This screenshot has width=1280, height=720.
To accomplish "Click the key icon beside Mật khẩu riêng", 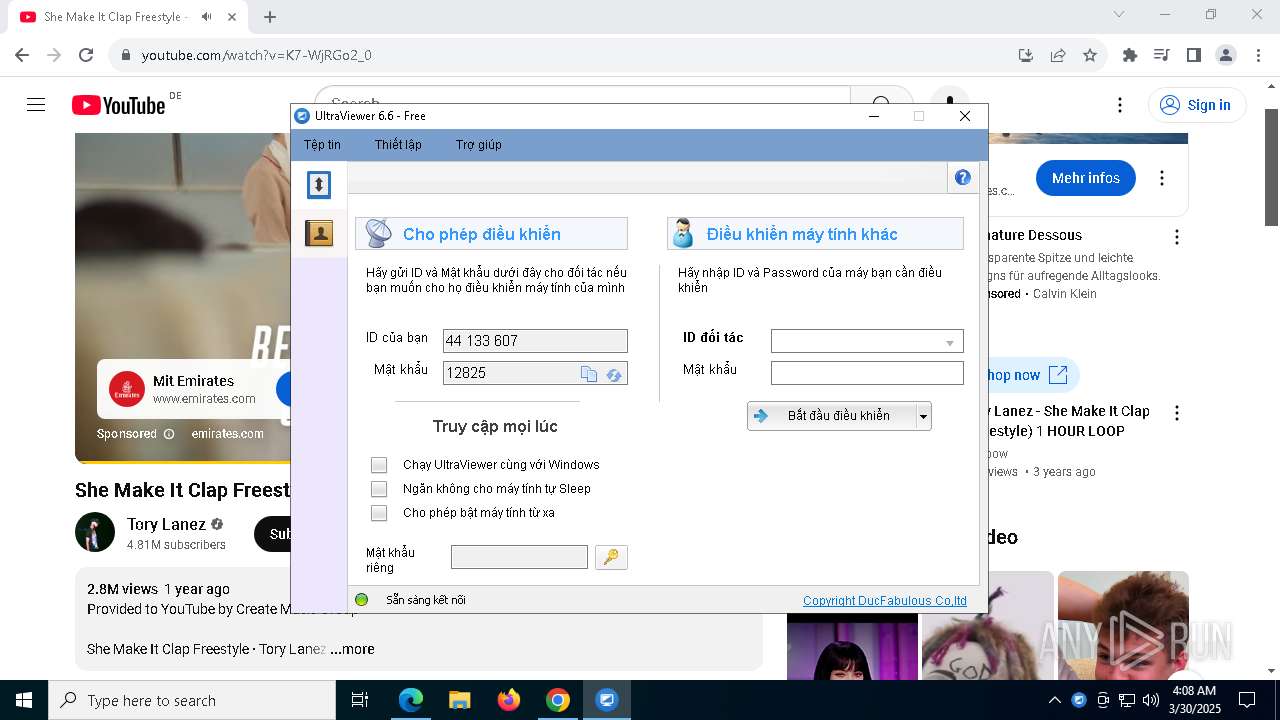I will tap(611, 557).
